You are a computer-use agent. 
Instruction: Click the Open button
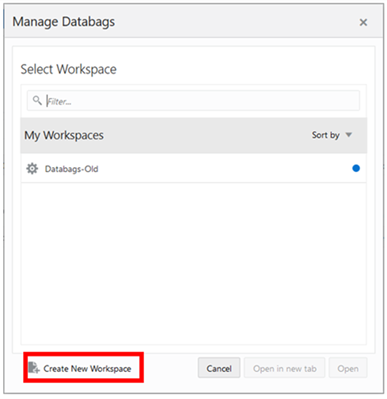(x=348, y=368)
